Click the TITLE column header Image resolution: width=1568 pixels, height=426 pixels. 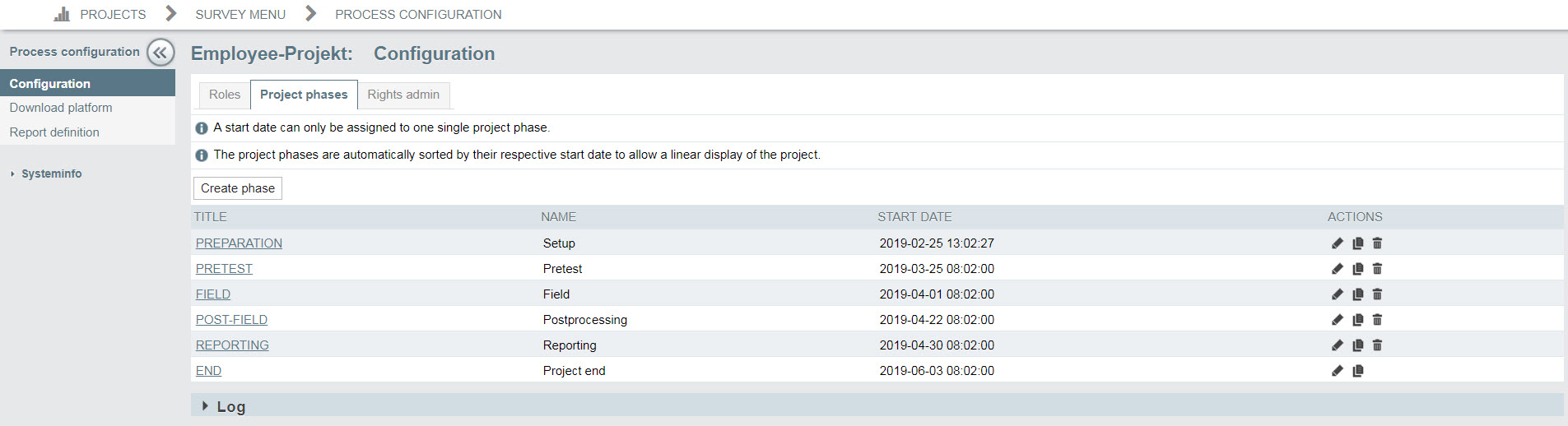pos(211,217)
